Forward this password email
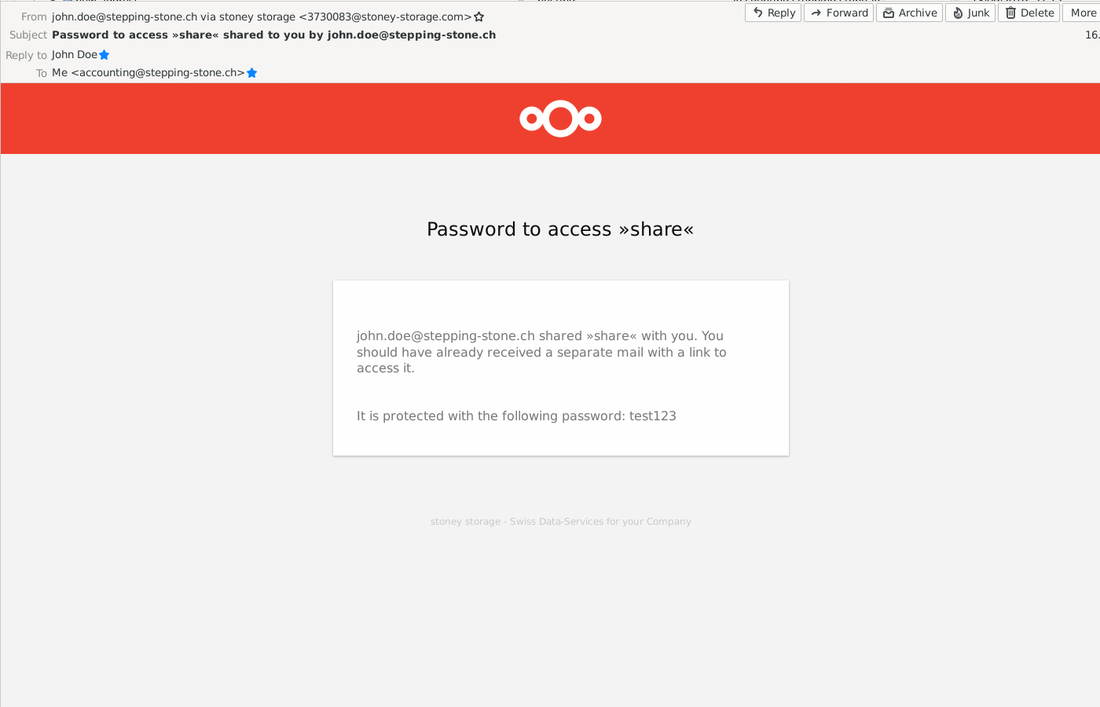Viewport: 1100px width, 707px height. (x=838, y=13)
